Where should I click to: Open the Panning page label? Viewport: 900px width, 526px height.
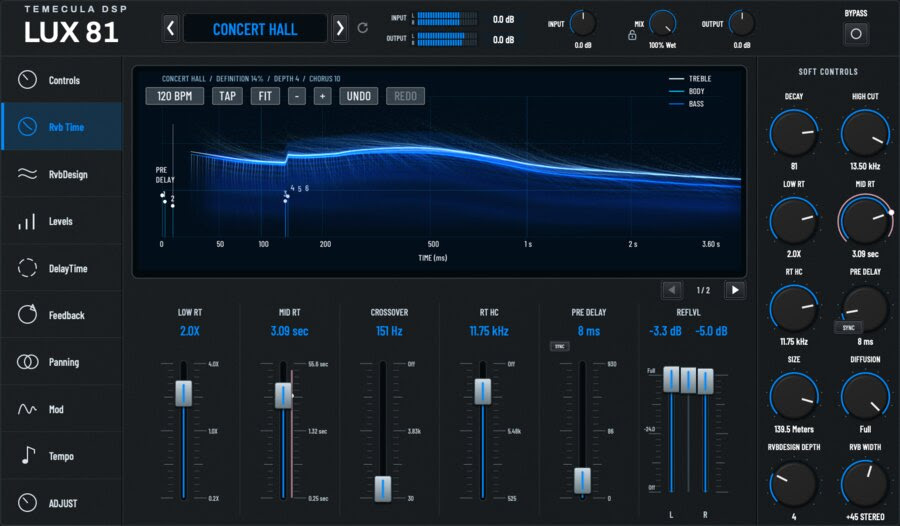(x=64, y=362)
